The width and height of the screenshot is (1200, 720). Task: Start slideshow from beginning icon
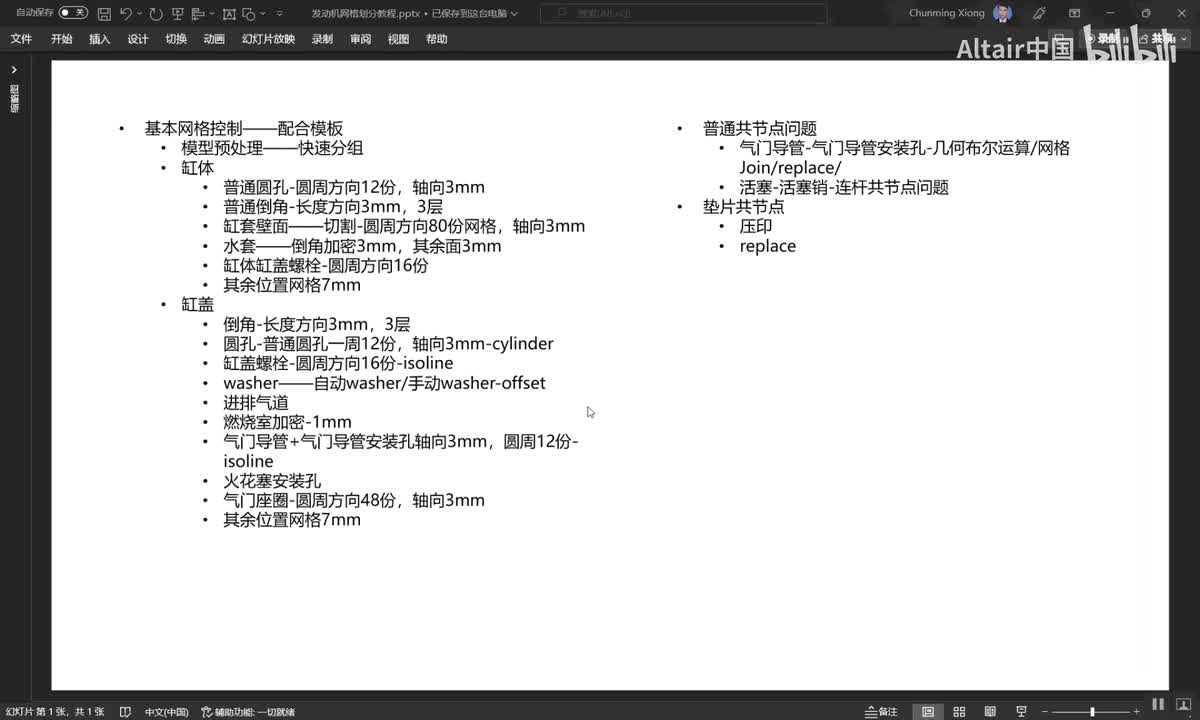[x=177, y=13]
